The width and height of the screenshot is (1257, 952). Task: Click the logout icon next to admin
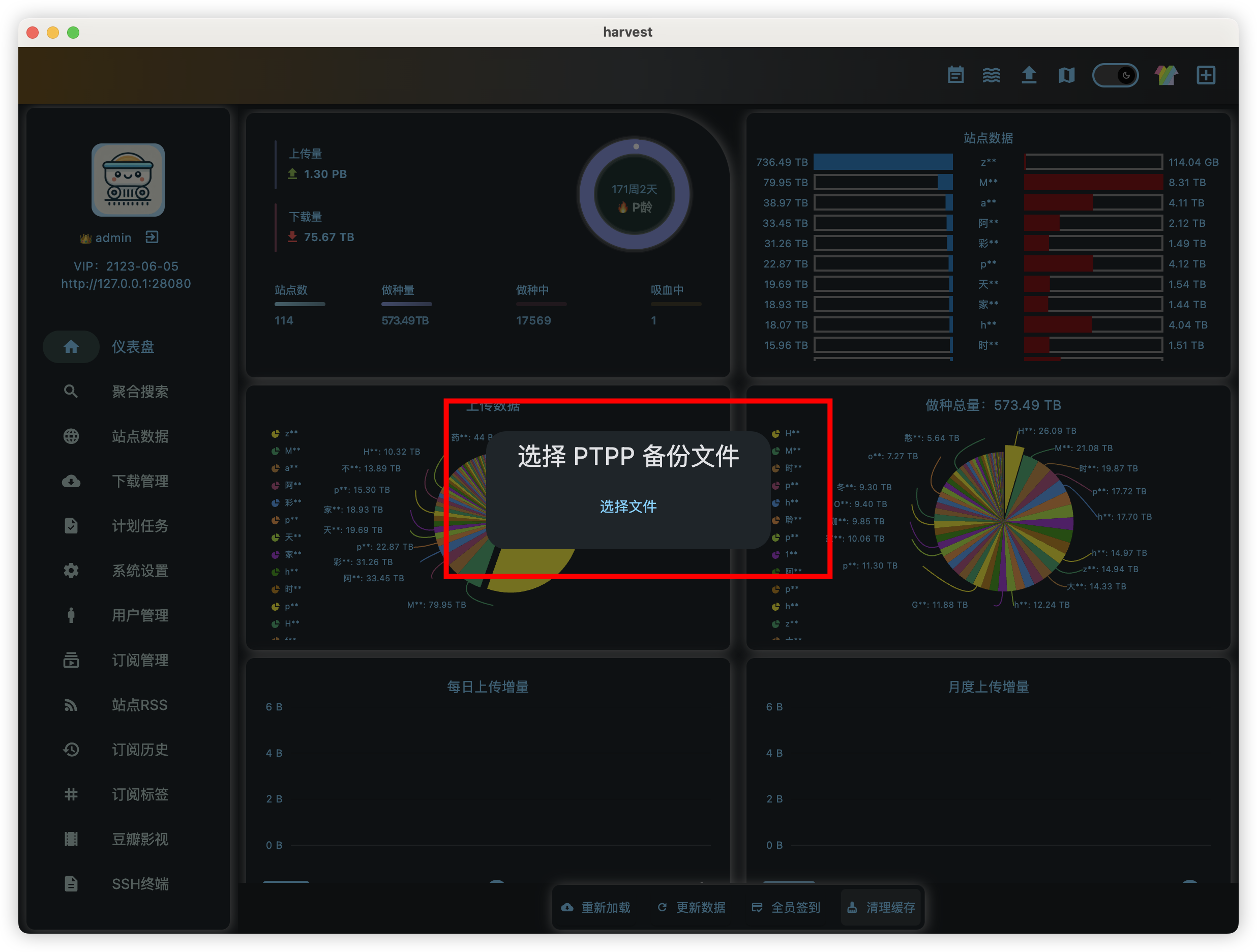pos(152,237)
